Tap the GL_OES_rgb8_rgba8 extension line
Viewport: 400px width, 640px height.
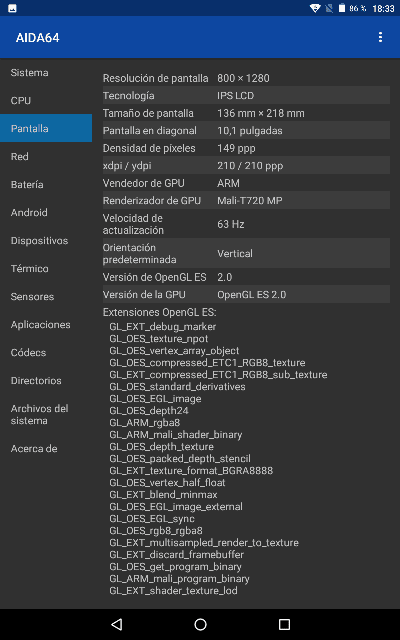(x=156, y=531)
